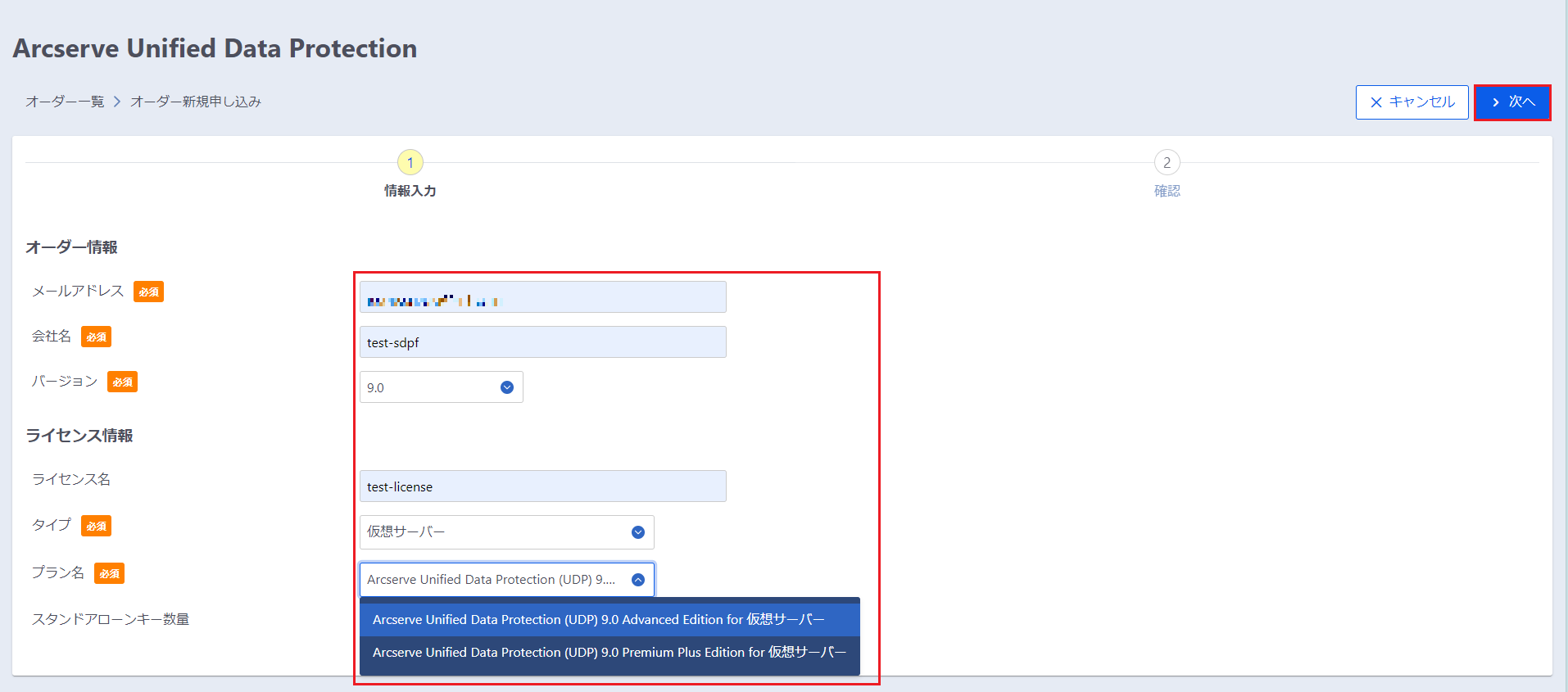
Task: Open the タイプ dropdown showing 仮想サーバー
Action: (507, 532)
